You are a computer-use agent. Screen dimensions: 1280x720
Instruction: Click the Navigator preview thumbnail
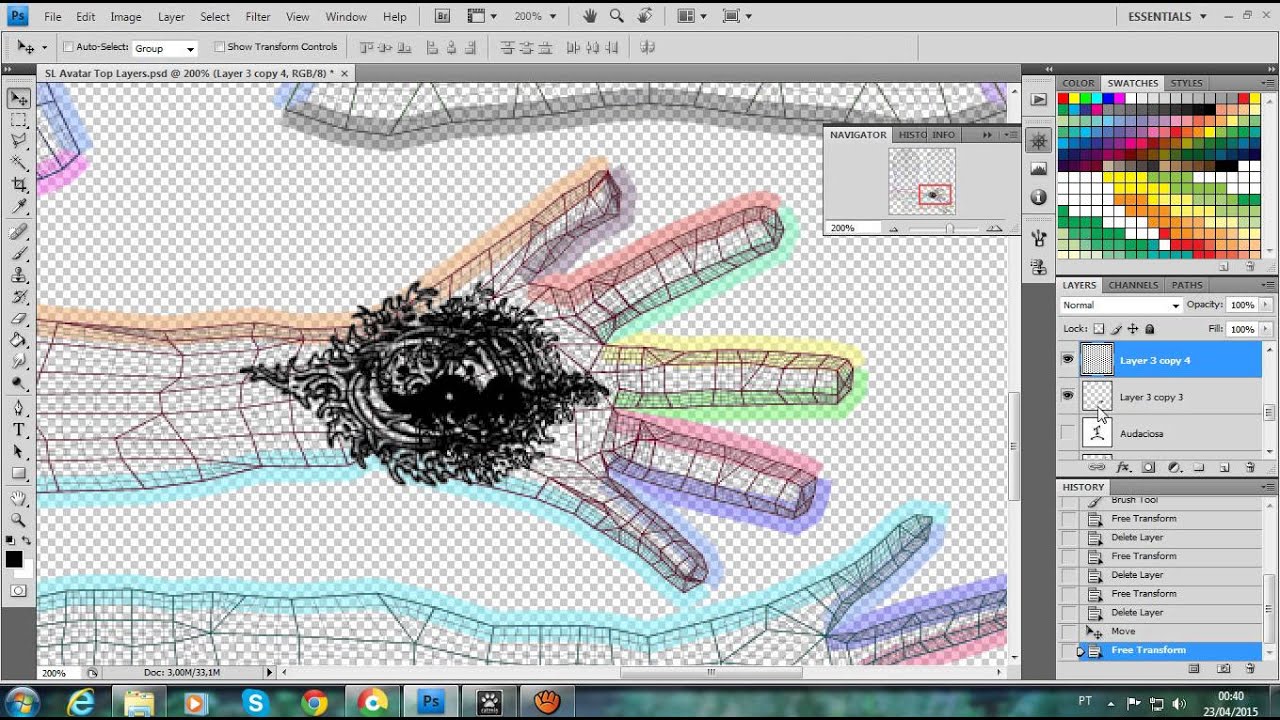922,181
